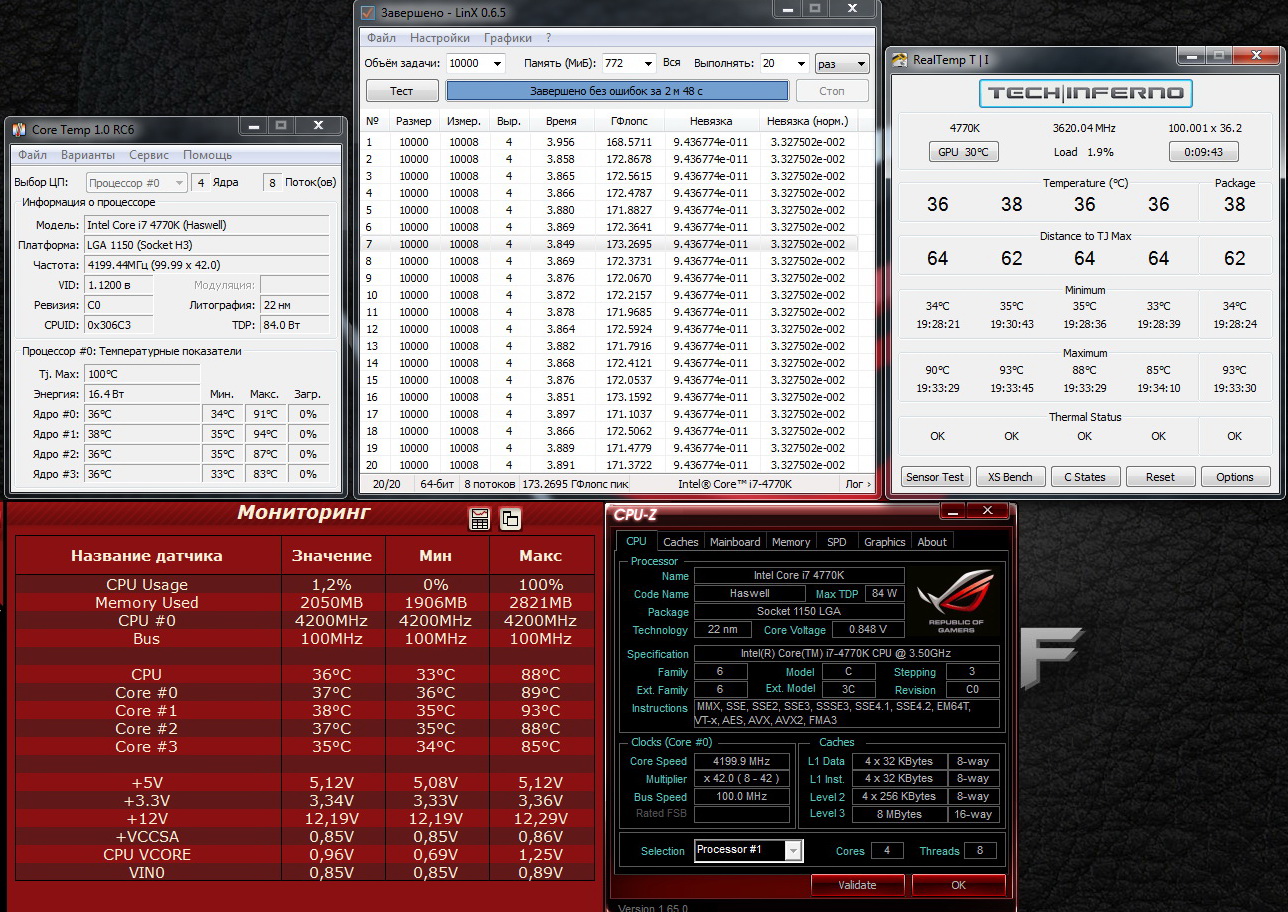Click the table icon beside Мониторинг title
Image resolution: width=1288 pixels, height=912 pixels.
(480, 519)
